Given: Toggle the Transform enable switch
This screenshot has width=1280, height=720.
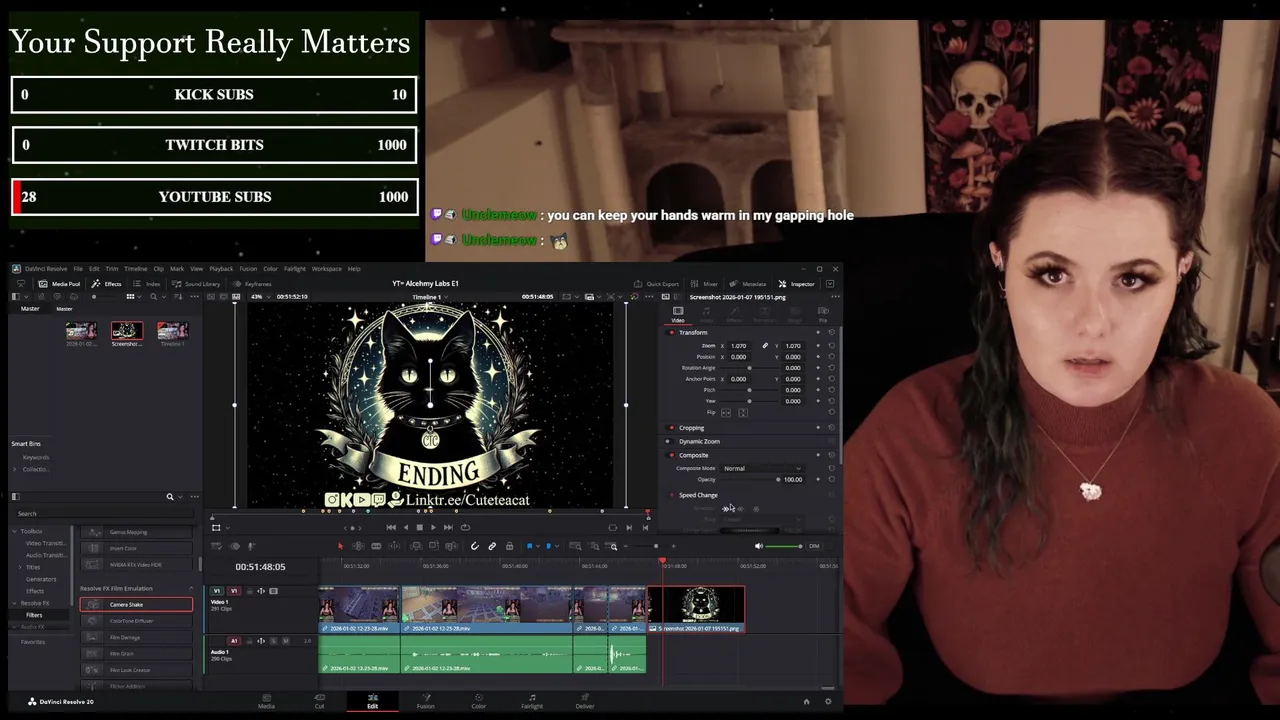Looking at the screenshot, I should [671, 332].
